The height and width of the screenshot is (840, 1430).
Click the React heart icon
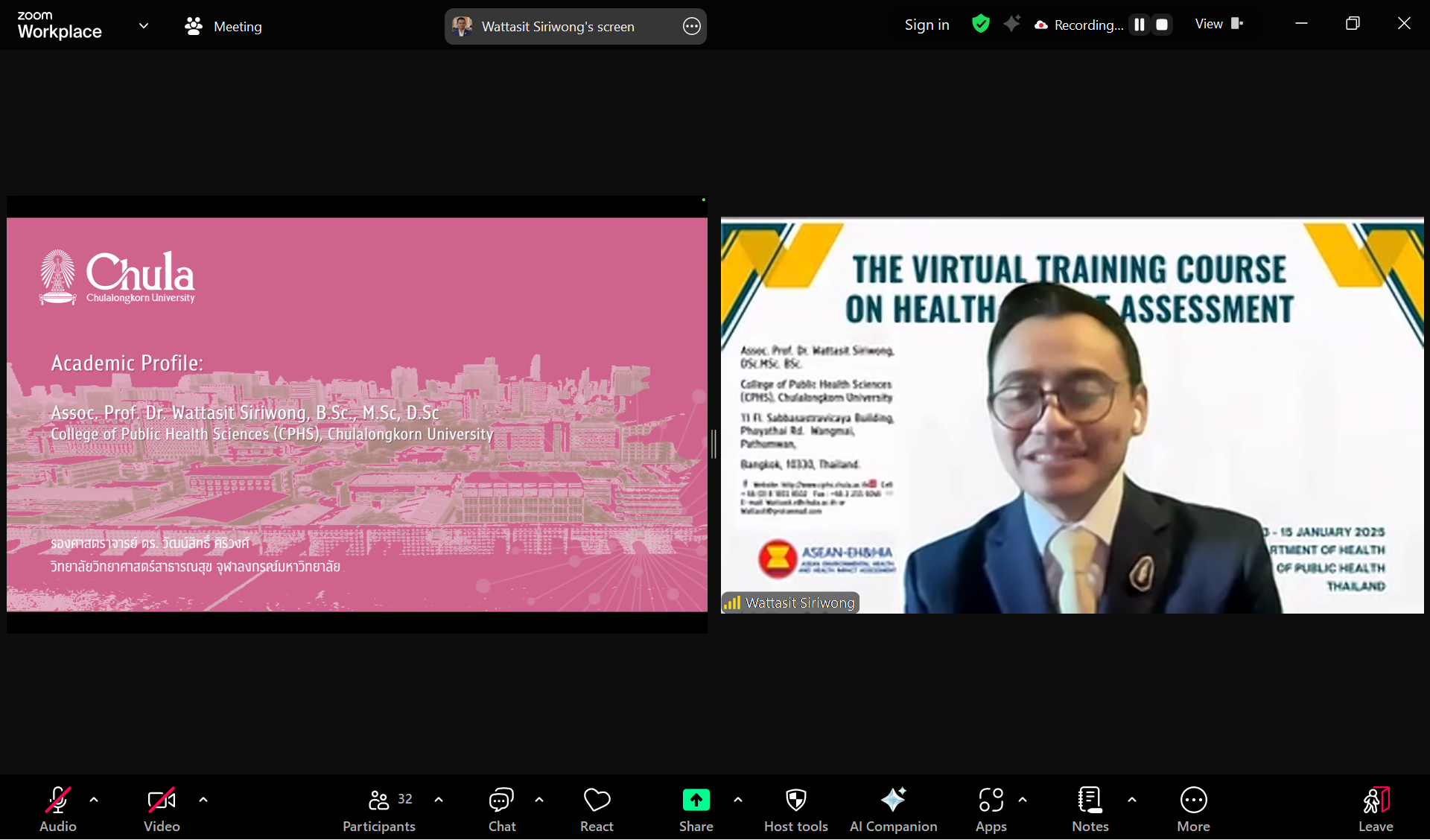coord(597,801)
